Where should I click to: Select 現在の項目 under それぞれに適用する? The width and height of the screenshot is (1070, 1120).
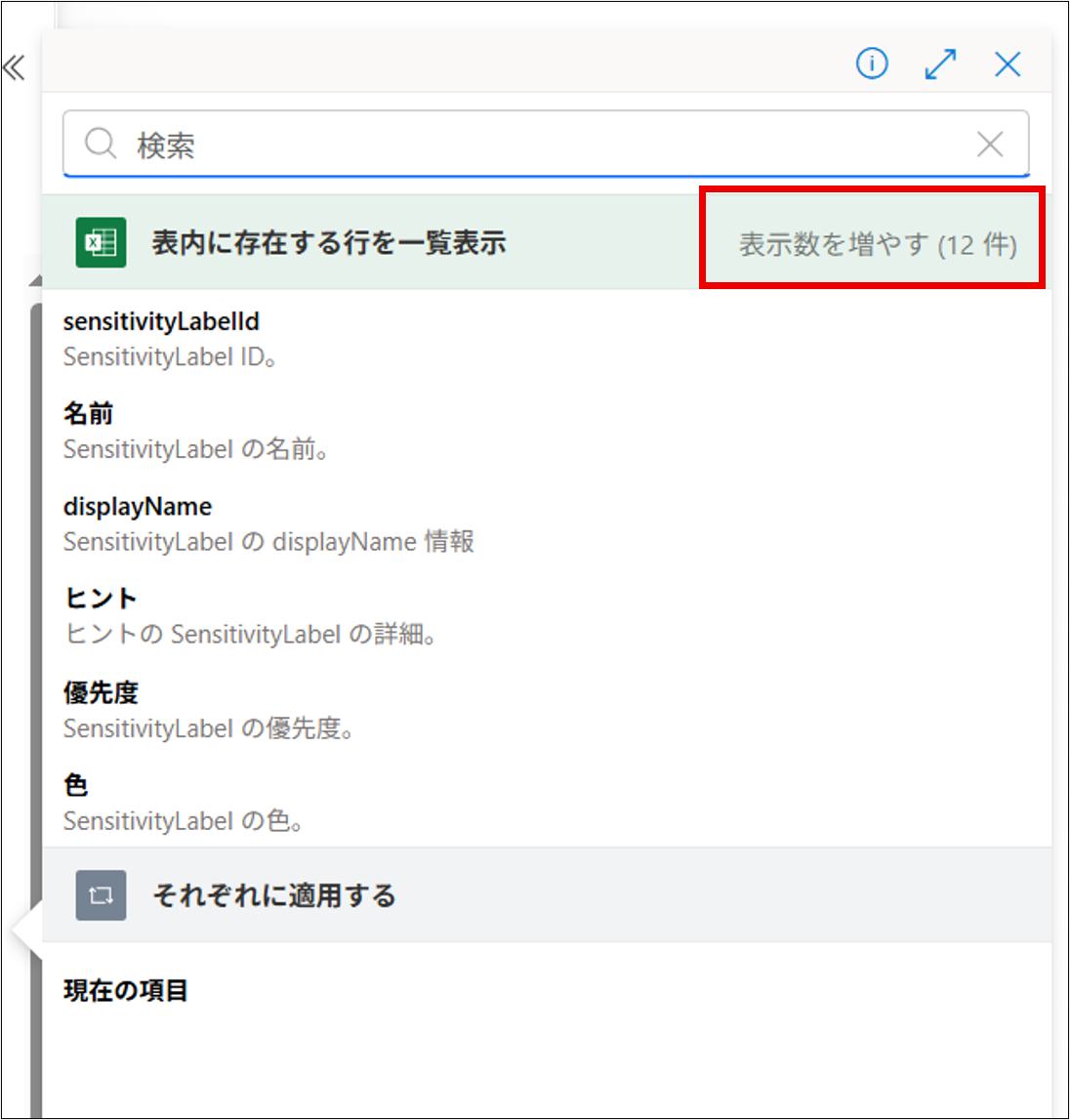(126, 990)
